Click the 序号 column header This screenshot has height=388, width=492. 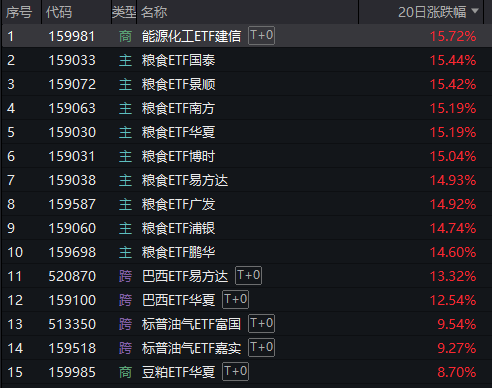[19, 12]
